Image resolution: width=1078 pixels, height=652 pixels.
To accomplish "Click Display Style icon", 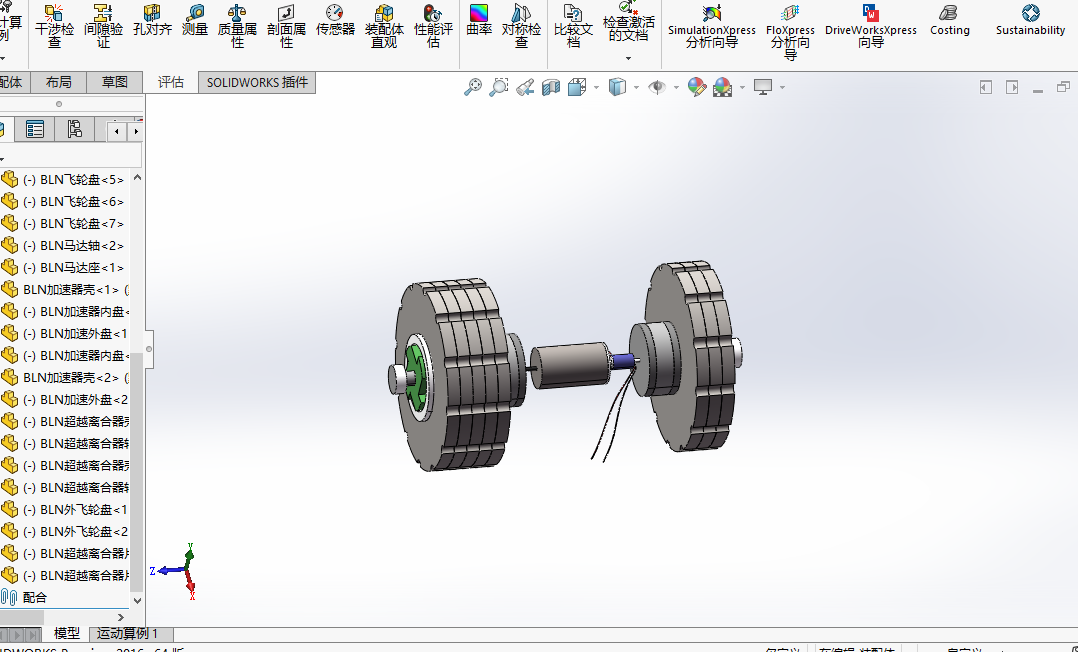I will pos(617,87).
